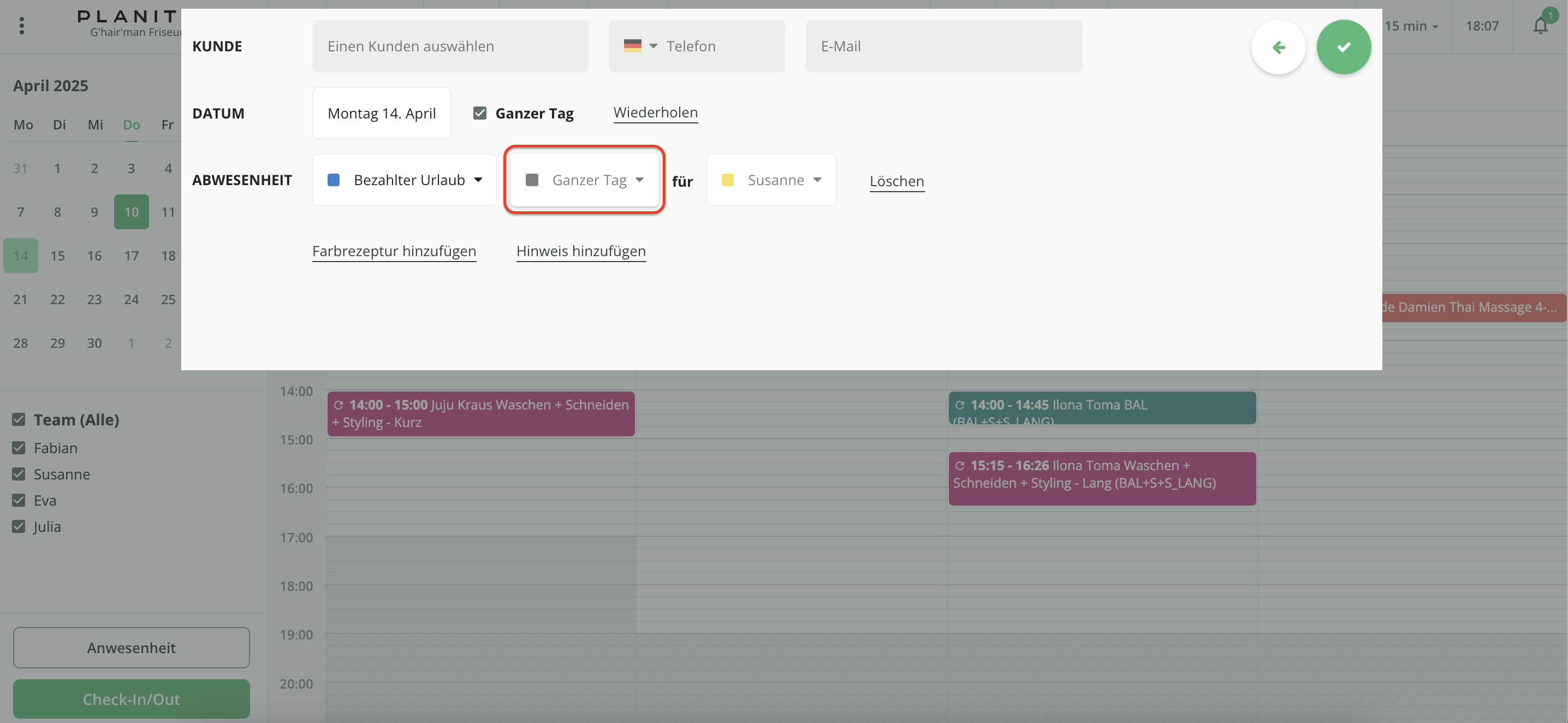Click recurring icon on Ilona Toma 14:00 appointment

[960, 405]
